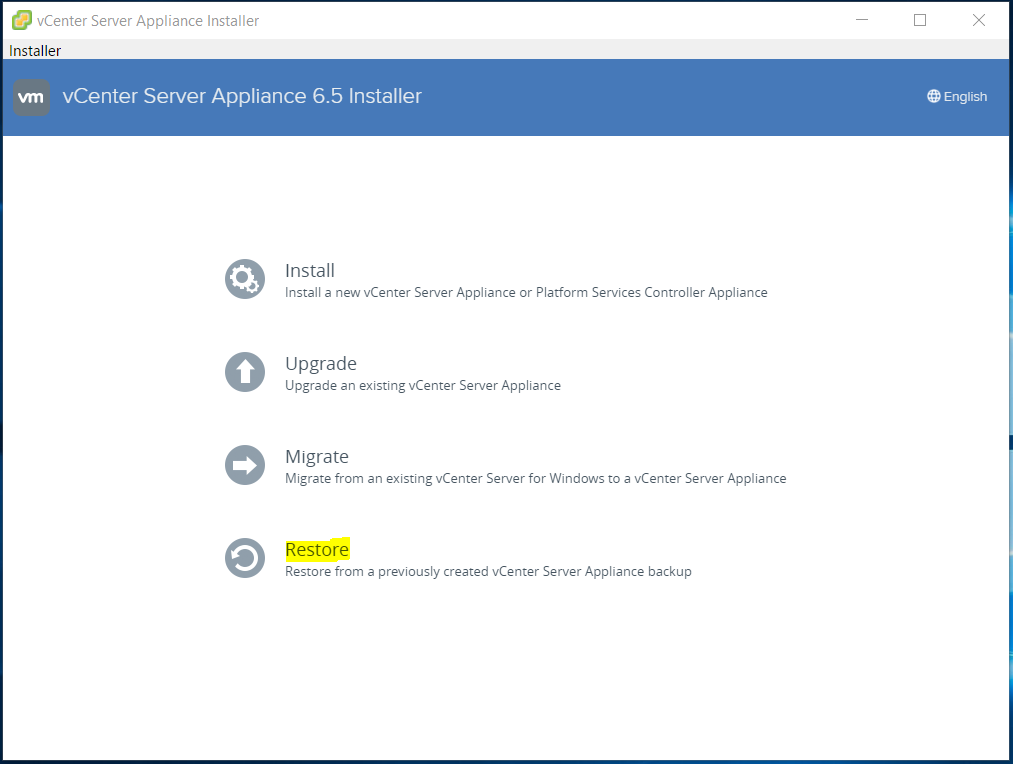Click the installer app icon in title bar
The image size is (1013, 764).
(21, 20)
